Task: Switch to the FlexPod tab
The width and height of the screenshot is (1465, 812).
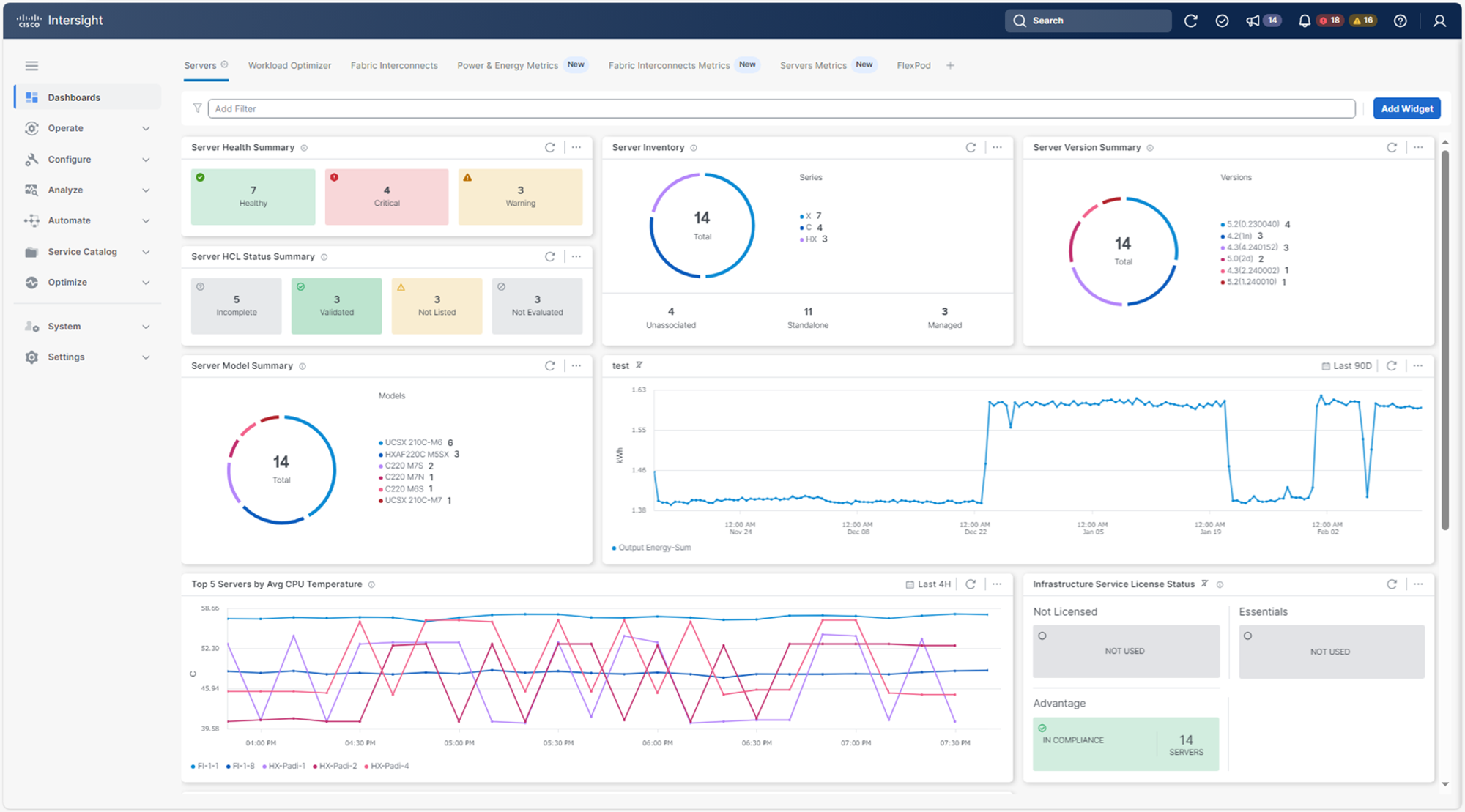Action: 913,65
